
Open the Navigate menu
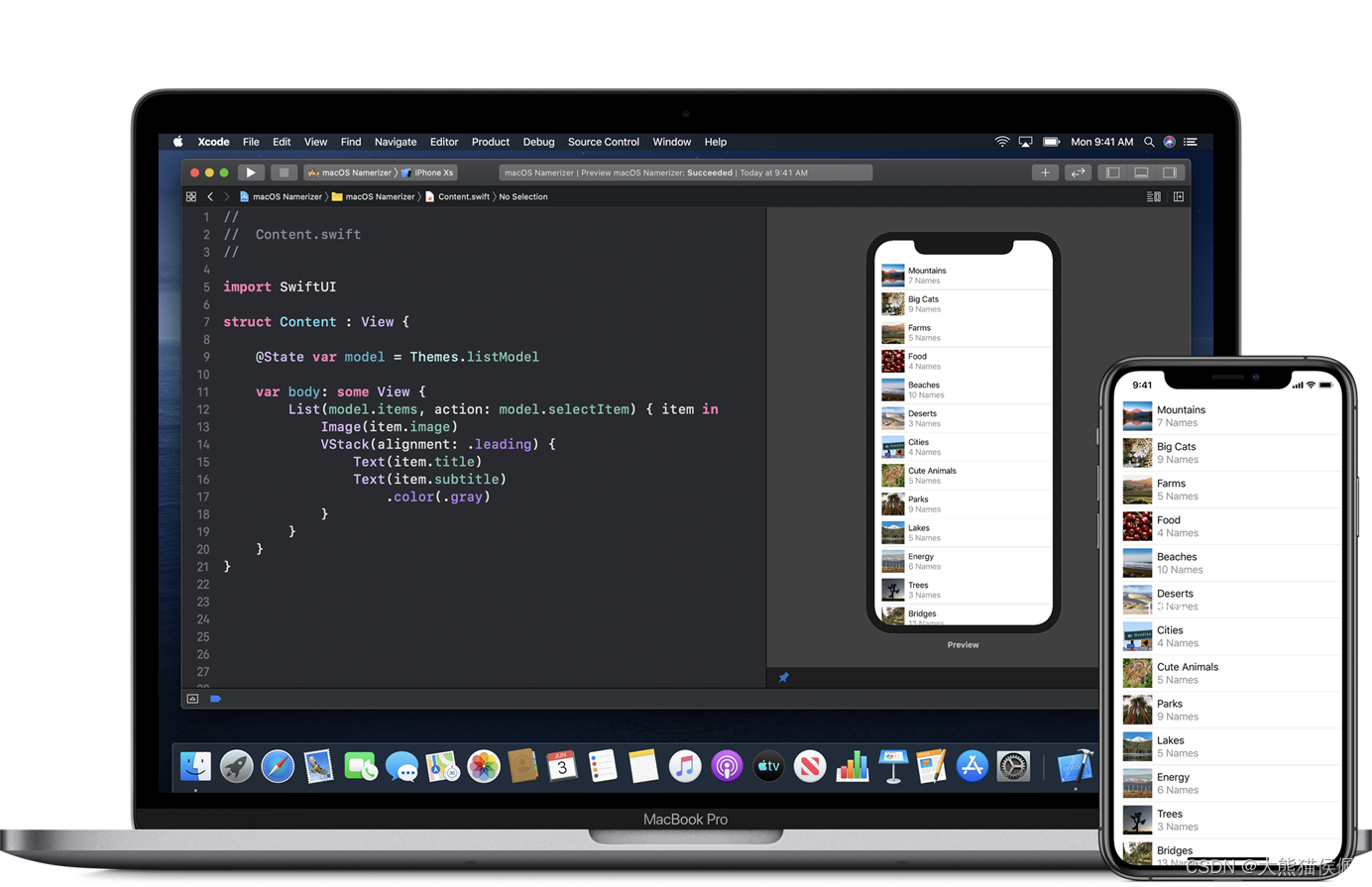coord(396,142)
